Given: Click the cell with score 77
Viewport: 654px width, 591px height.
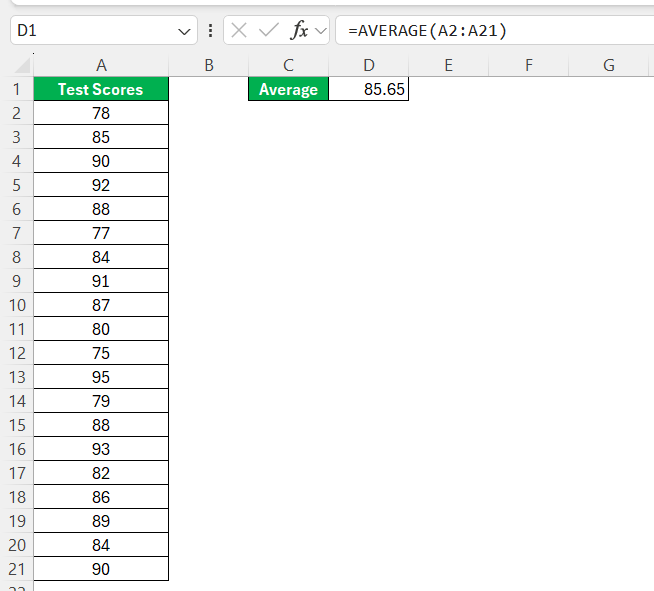Looking at the screenshot, I should pos(101,233).
